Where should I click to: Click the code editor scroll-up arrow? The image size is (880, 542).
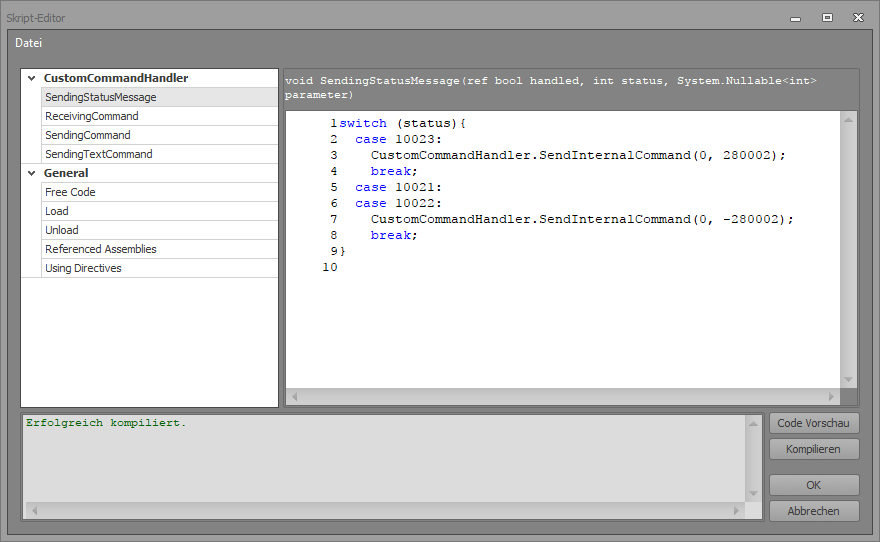[x=848, y=120]
